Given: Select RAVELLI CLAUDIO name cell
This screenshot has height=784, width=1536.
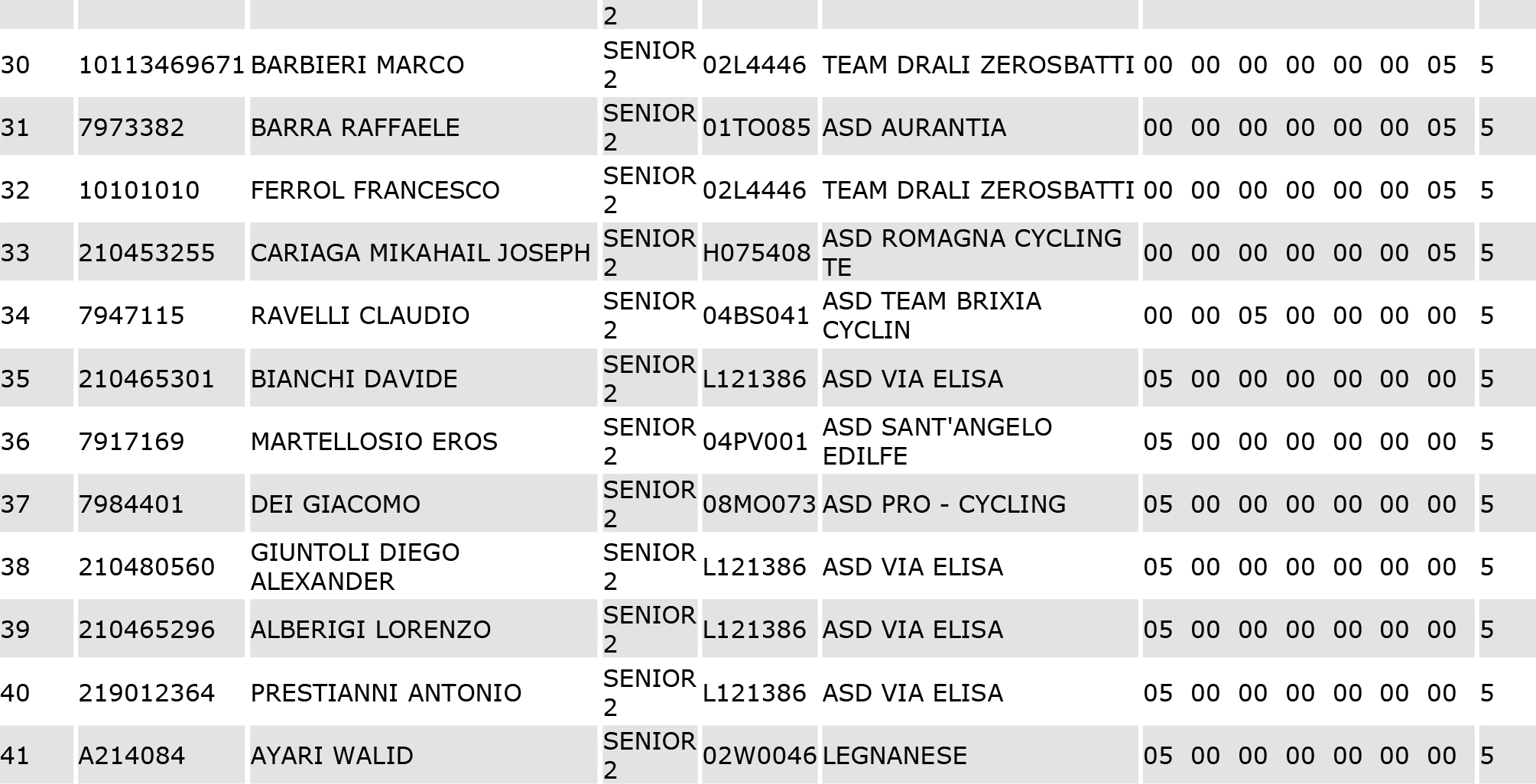Looking at the screenshot, I should (423, 315).
